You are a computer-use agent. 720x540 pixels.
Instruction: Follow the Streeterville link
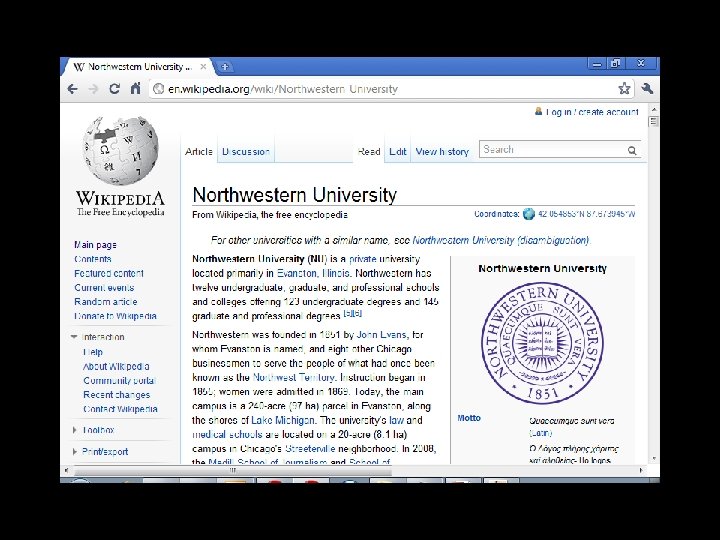pyautogui.click(x=310, y=449)
